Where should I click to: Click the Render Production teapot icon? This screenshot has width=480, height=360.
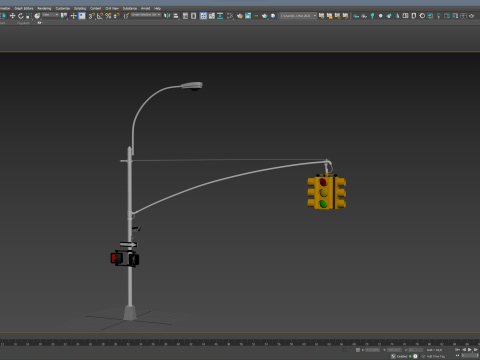tap(265, 16)
